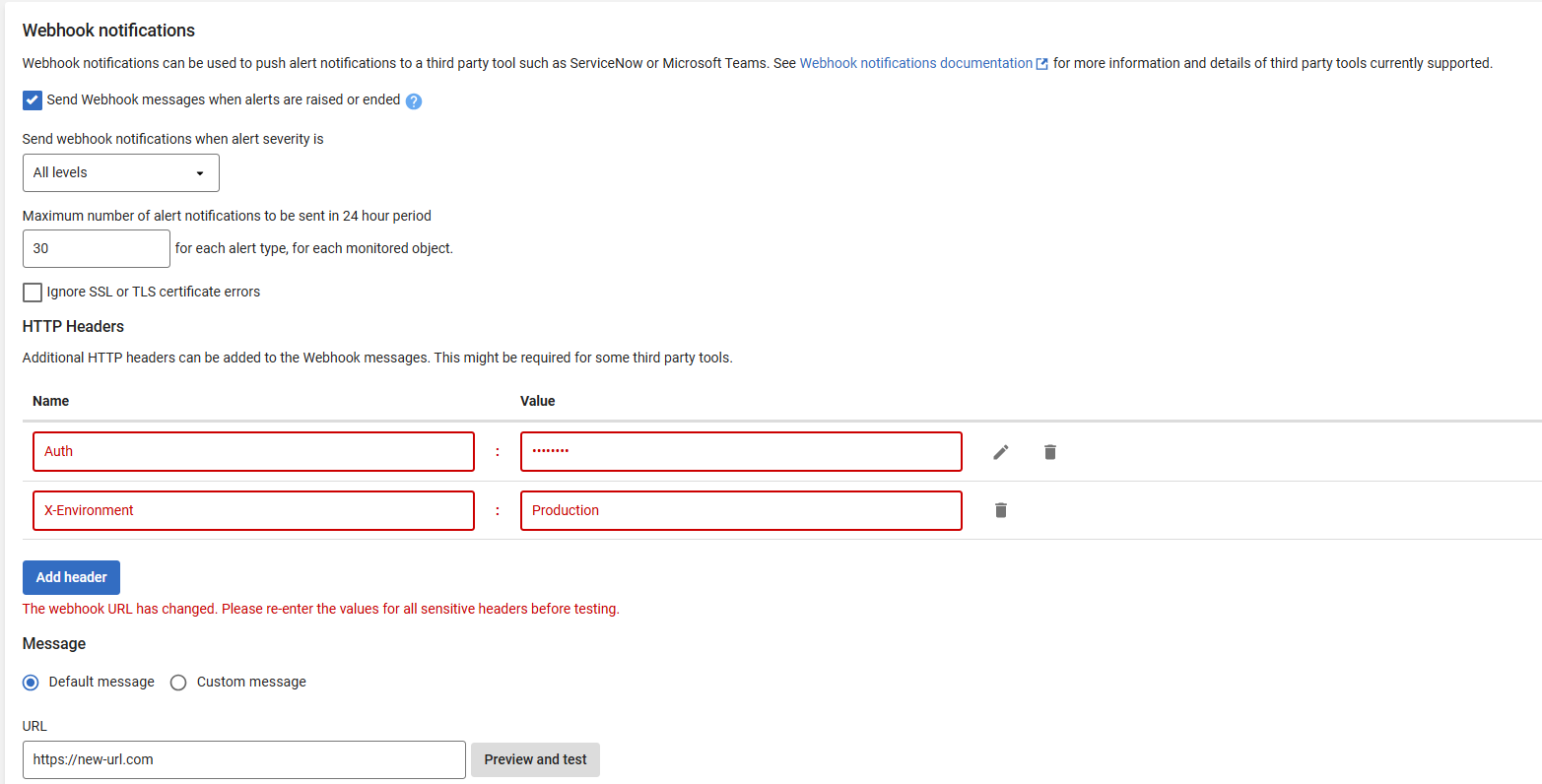Edit the Auth header with pencil icon
The height and width of the screenshot is (784, 1542).
1001,452
